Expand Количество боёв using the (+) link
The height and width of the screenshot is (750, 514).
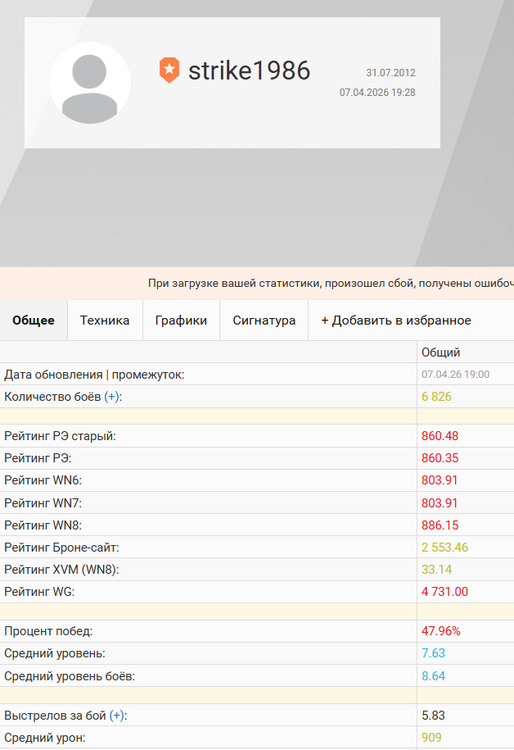[113, 397]
